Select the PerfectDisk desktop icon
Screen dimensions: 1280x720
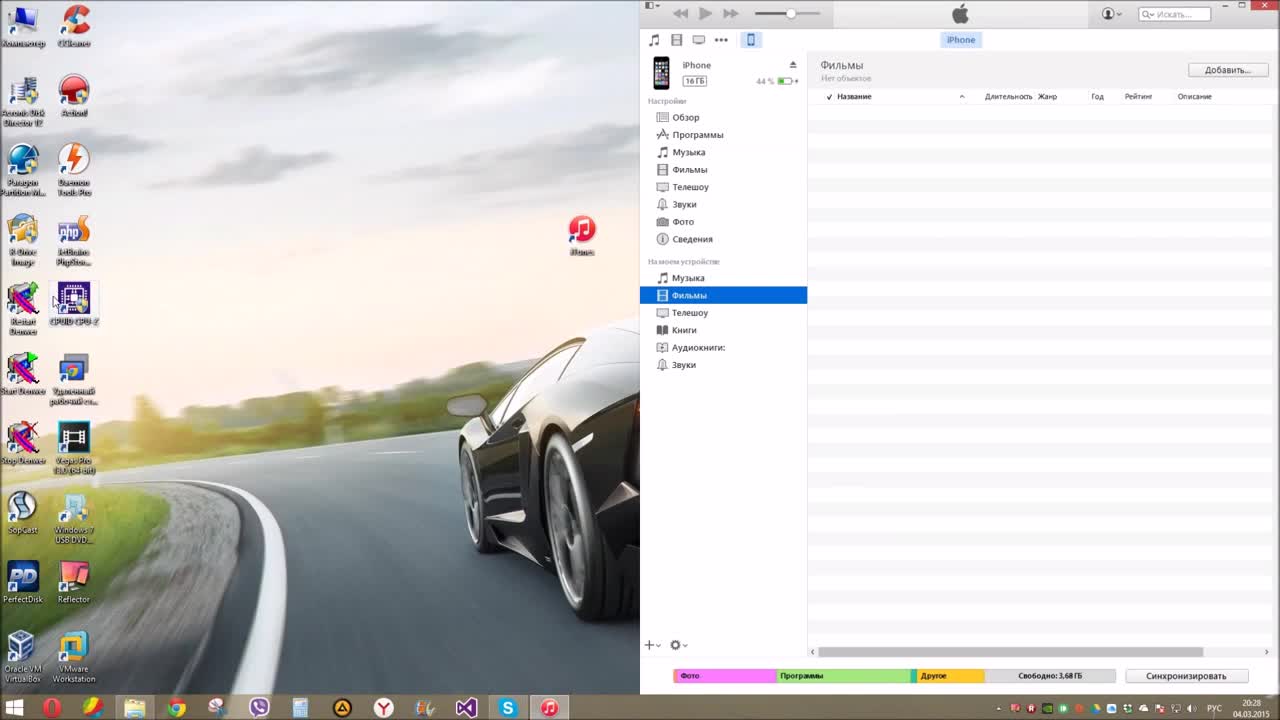coord(22,582)
